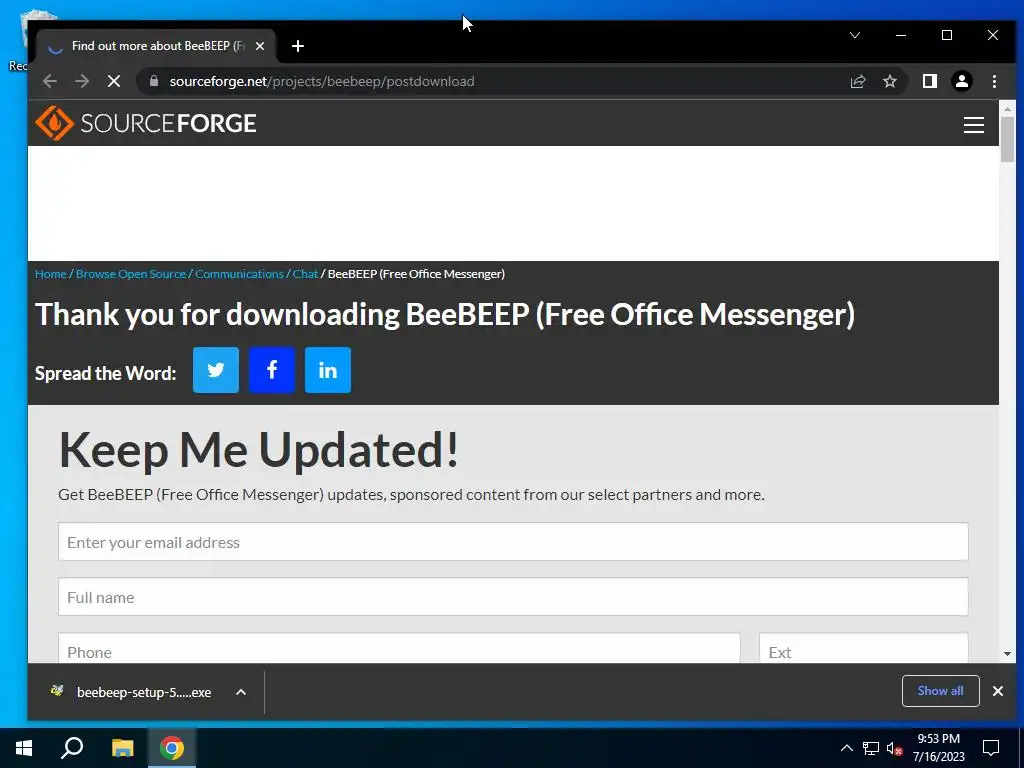Expand the download item options chevron

[x=241, y=692]
